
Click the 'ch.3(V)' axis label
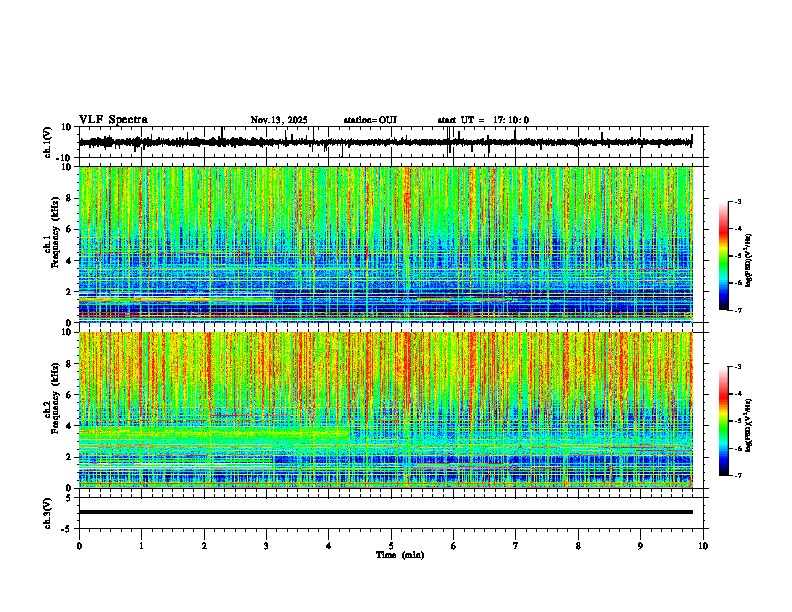pos(48,513)
